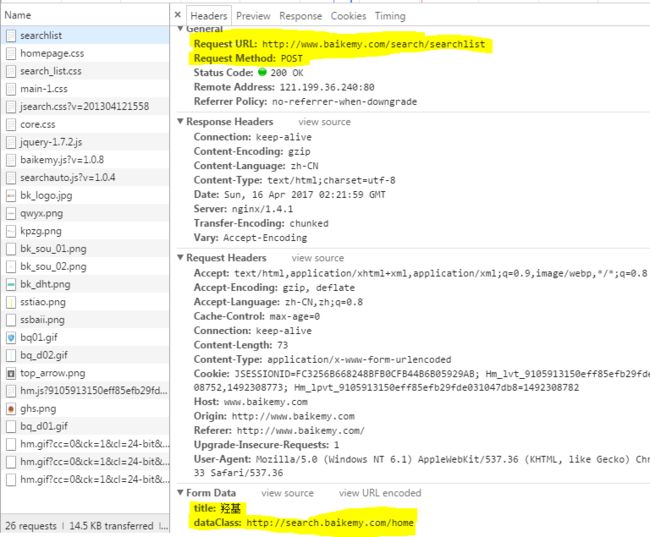Image resolution: width=650 pixels, height=537 pixels.
Task: Select the jquery-1.7.2.js request
Action: point(85,142)
